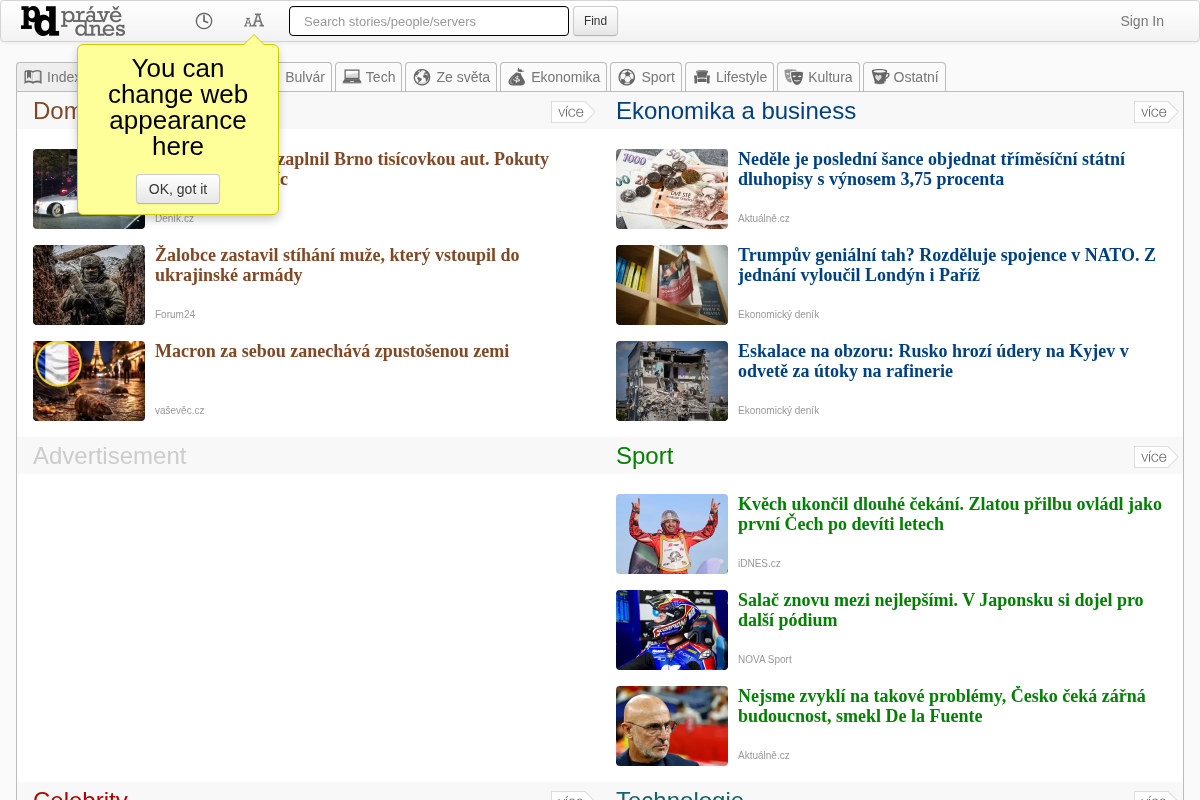Open the 'Trumpův geniální tah?' headline
Viewport: 1200px width, 800px height.
click(947, 265)
